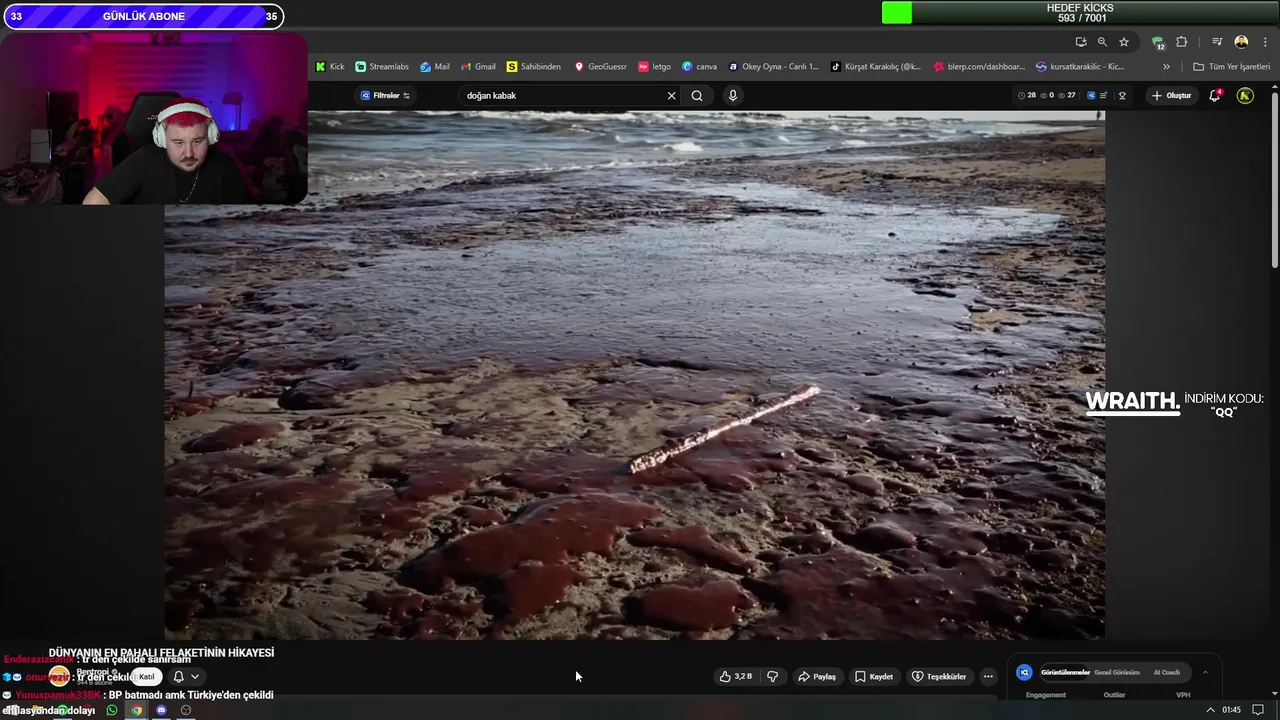The image size is (1280, 720).
Task: Clear the search text with the X
Action: pos(671,95)
